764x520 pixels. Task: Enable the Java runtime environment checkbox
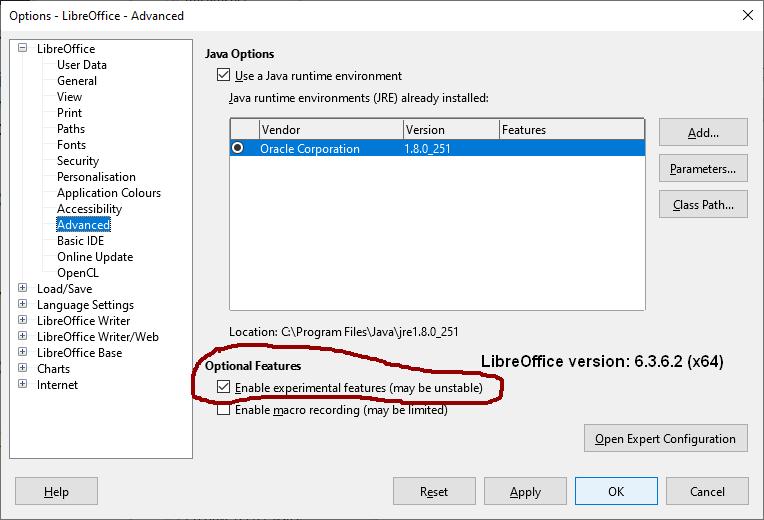click(223, 76)
